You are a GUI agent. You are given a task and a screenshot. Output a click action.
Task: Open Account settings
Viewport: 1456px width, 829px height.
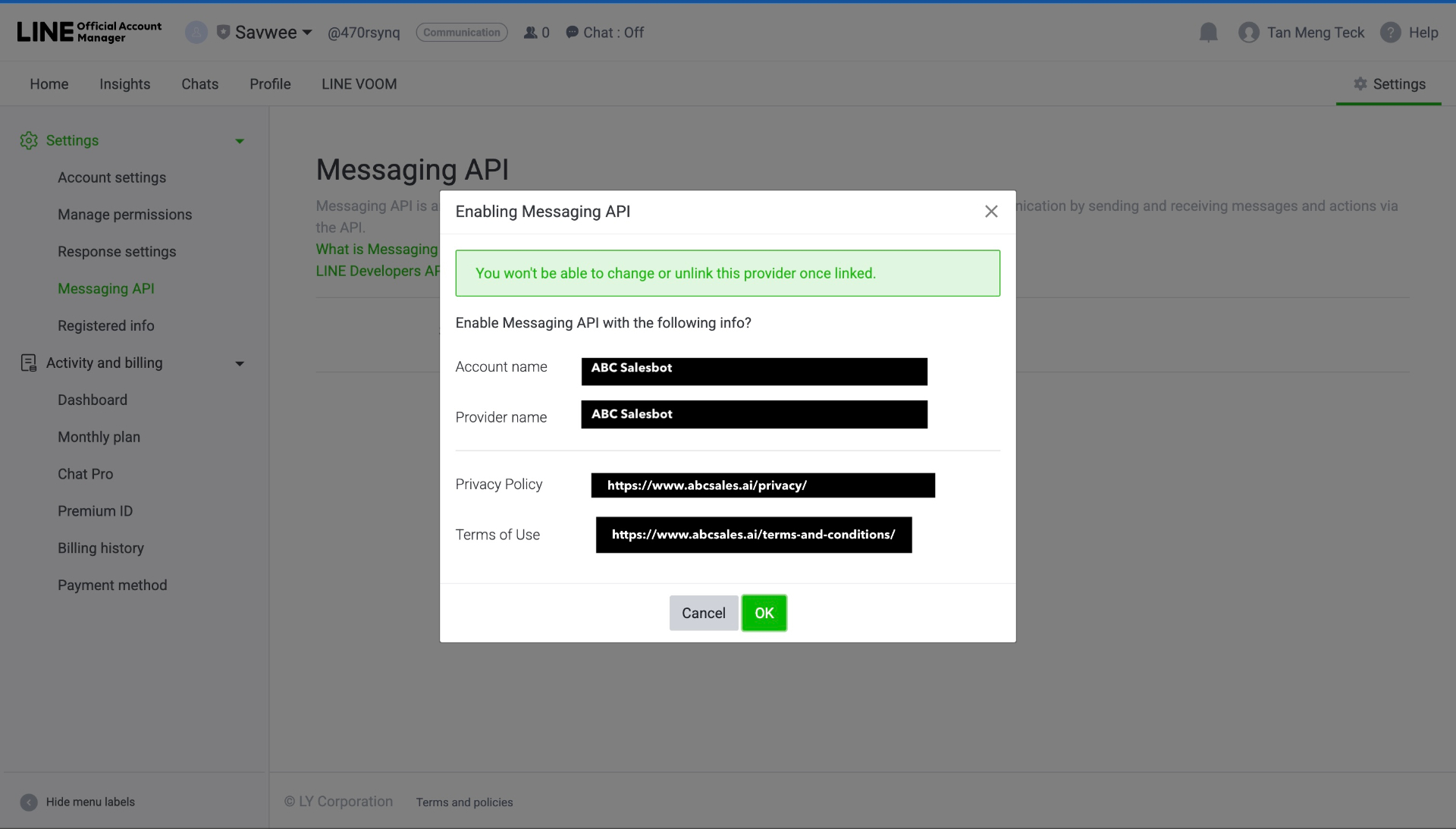[111, 177]
